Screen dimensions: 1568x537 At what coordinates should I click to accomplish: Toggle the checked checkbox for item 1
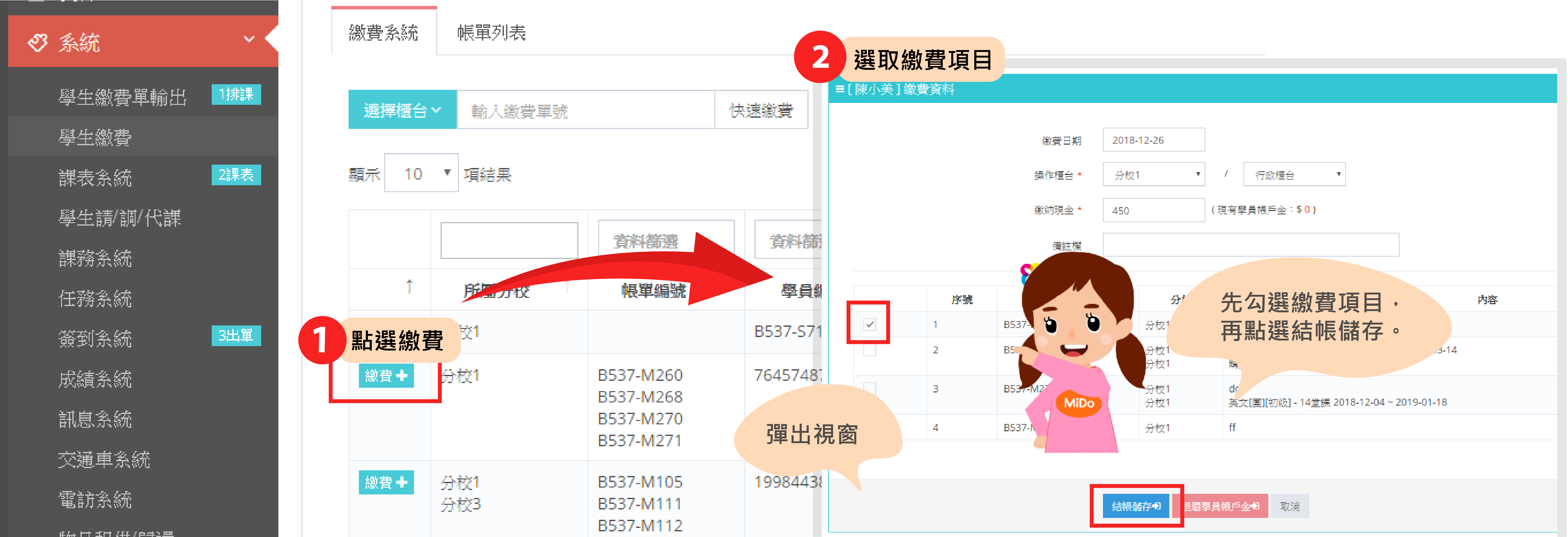coord(869,324)
